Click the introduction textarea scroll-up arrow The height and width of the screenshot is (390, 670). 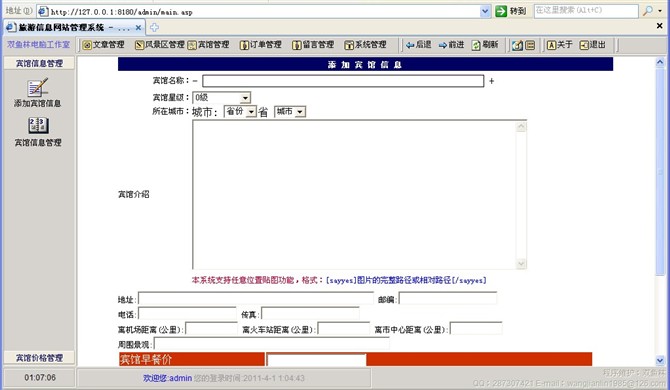pos(521,126)
